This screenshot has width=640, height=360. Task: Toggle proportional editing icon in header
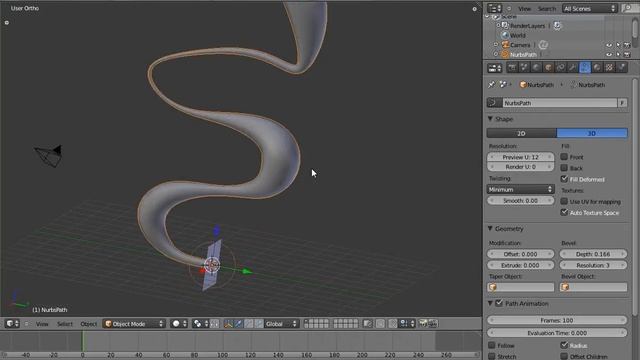click(380, 324)
